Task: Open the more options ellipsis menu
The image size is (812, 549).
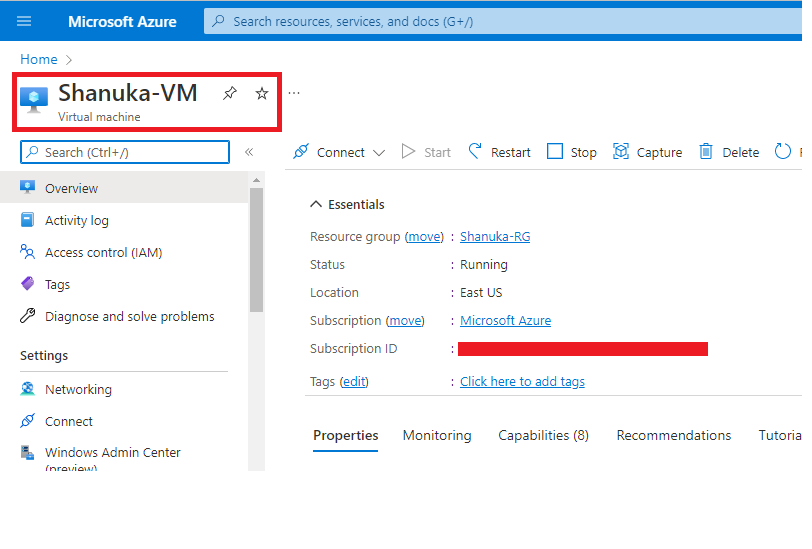Action: [x=294, y=93]
